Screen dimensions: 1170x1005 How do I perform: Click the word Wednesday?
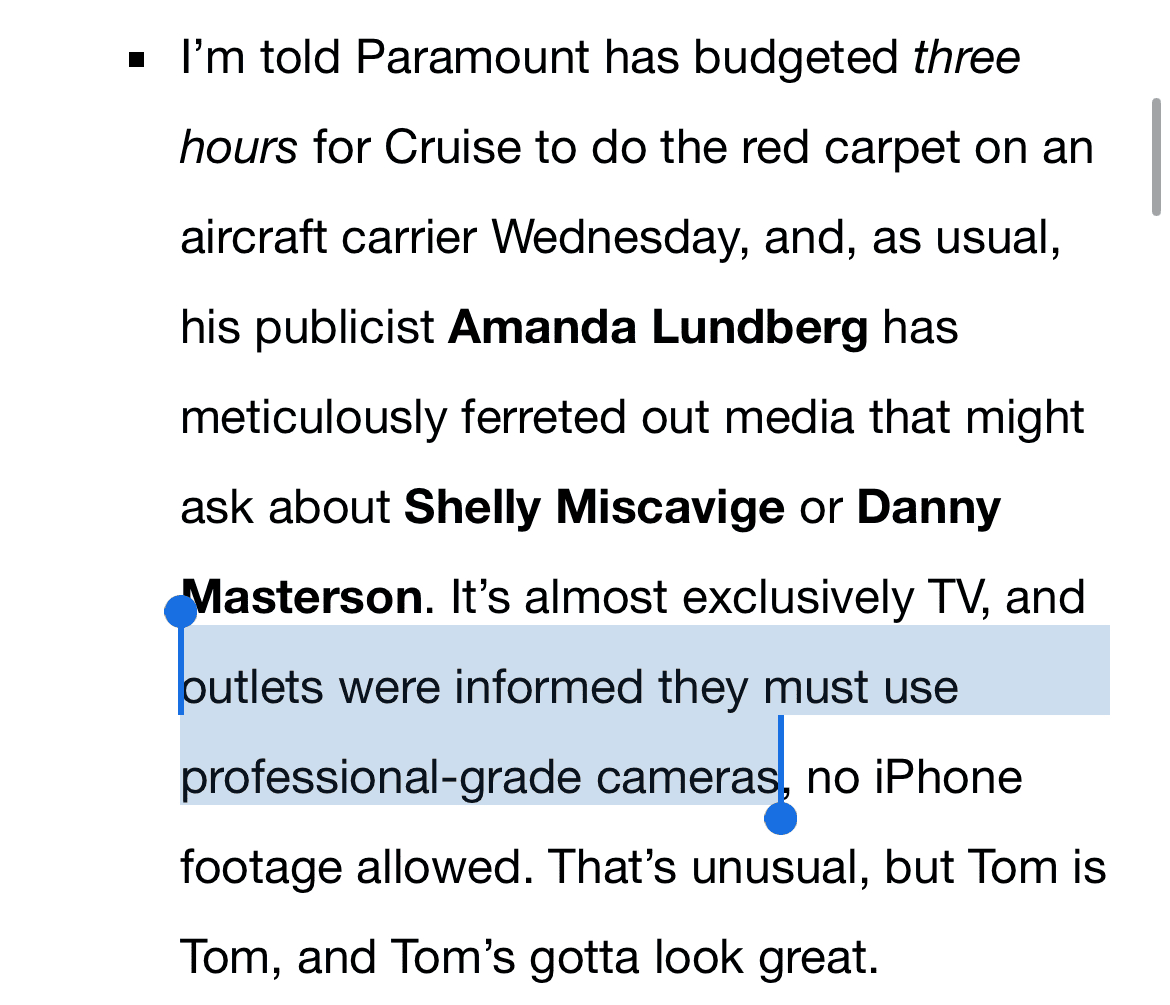click(x=622, y=238)
